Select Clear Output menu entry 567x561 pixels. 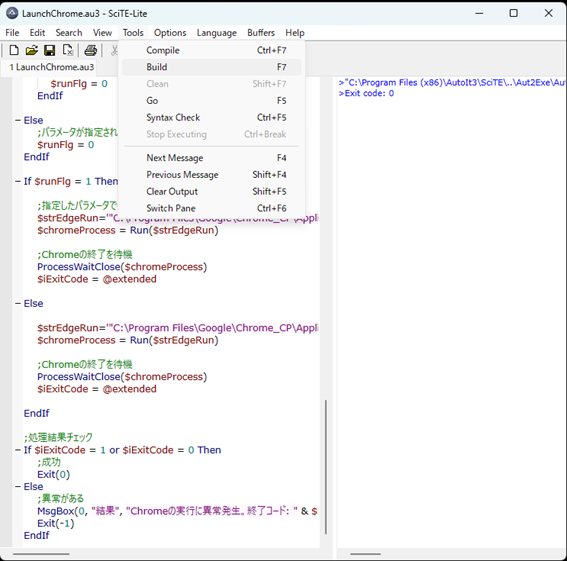[x=212, y=191]
